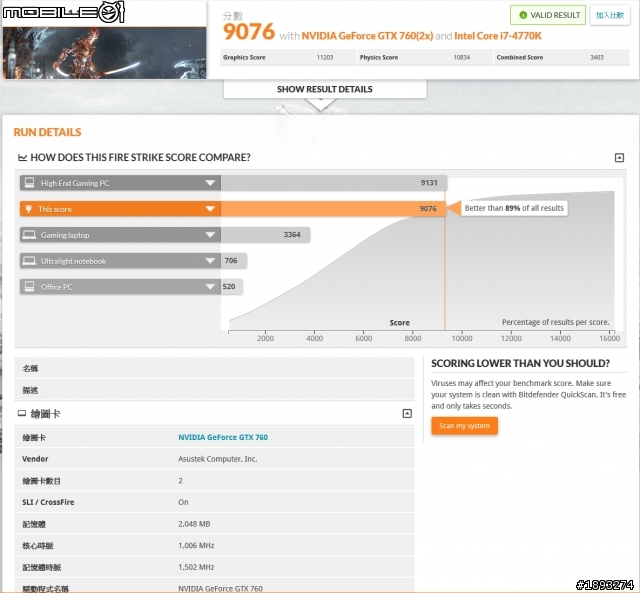Click the Graphics Score cell

(x=288, y=58)
